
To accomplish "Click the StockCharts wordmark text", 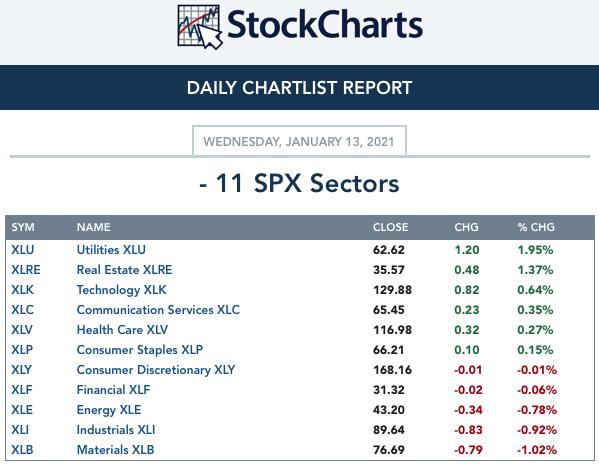I will tap(325, 25).
